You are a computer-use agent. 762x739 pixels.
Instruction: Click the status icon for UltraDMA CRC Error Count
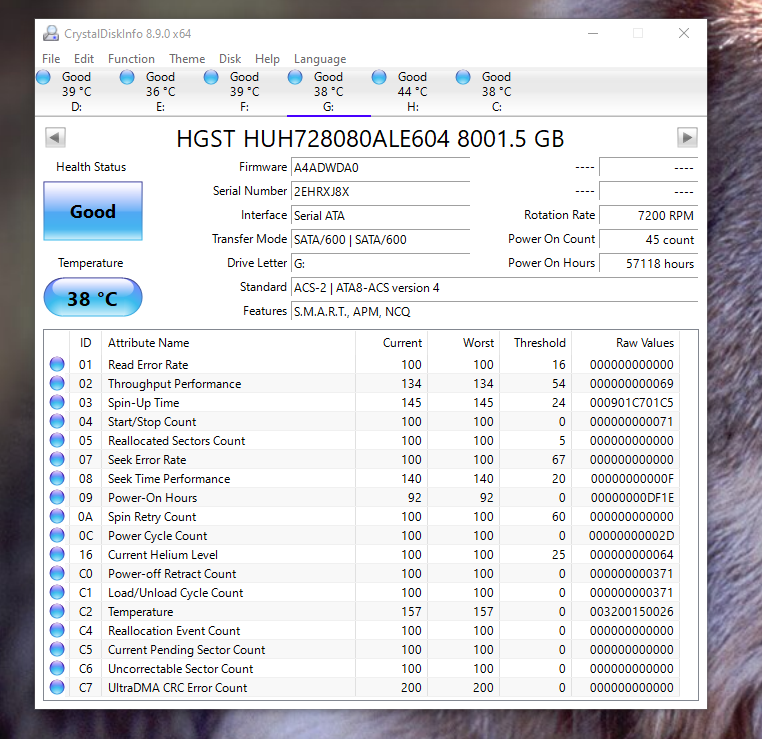tap(57, 687)
